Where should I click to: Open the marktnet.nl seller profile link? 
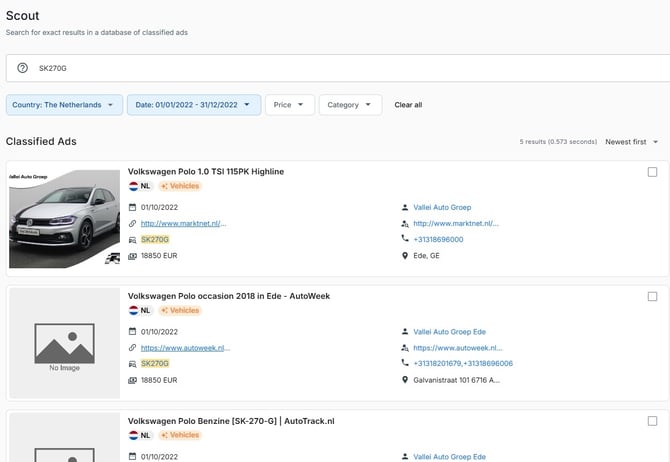click(456, 224)
